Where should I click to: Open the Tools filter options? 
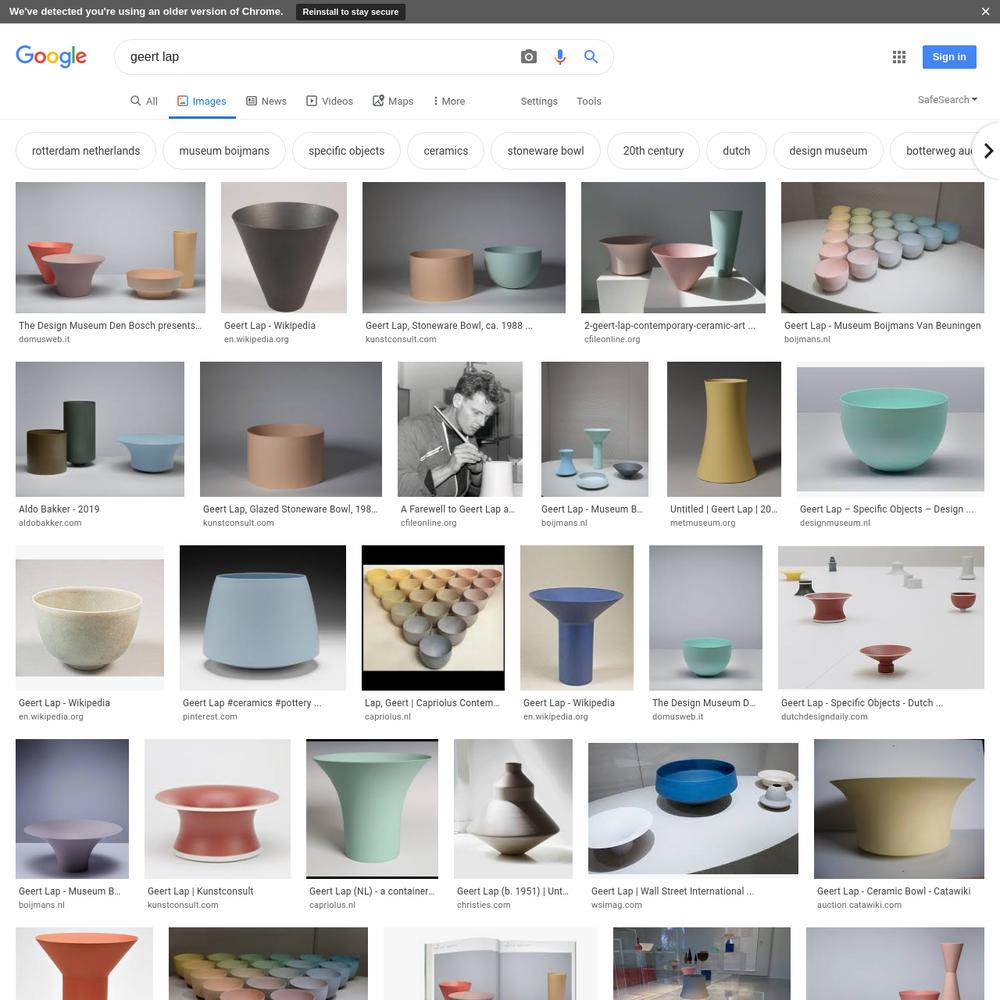coord(589,101)
